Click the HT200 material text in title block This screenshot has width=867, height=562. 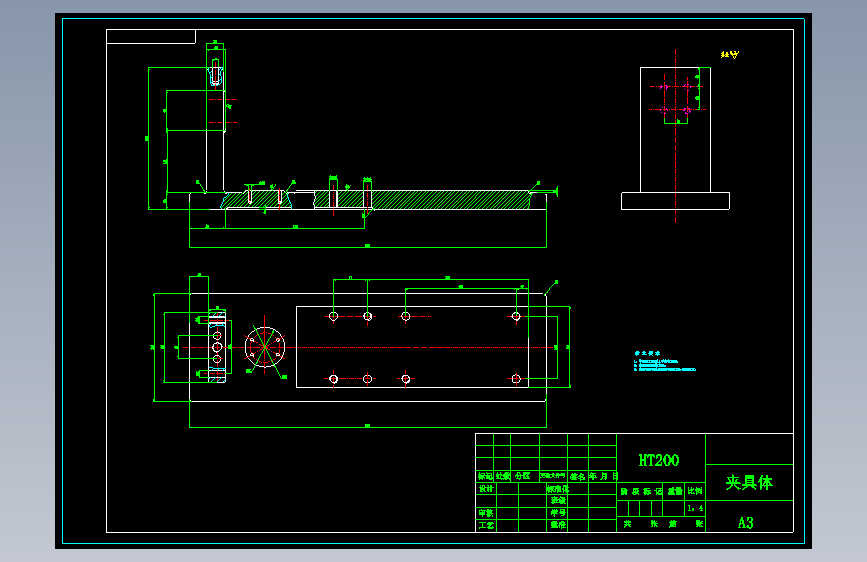(659, 460)
